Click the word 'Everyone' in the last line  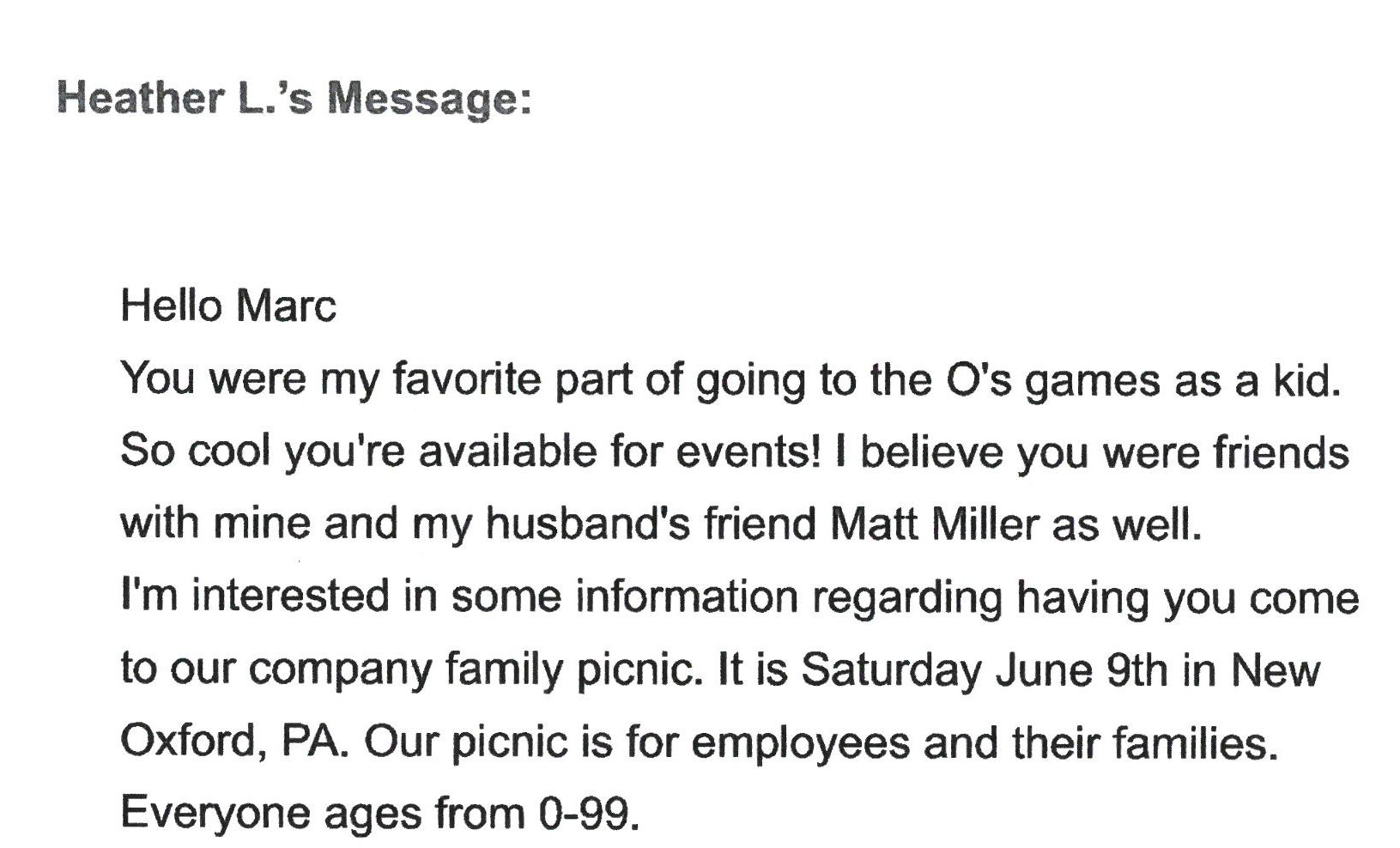click(215, 813)
